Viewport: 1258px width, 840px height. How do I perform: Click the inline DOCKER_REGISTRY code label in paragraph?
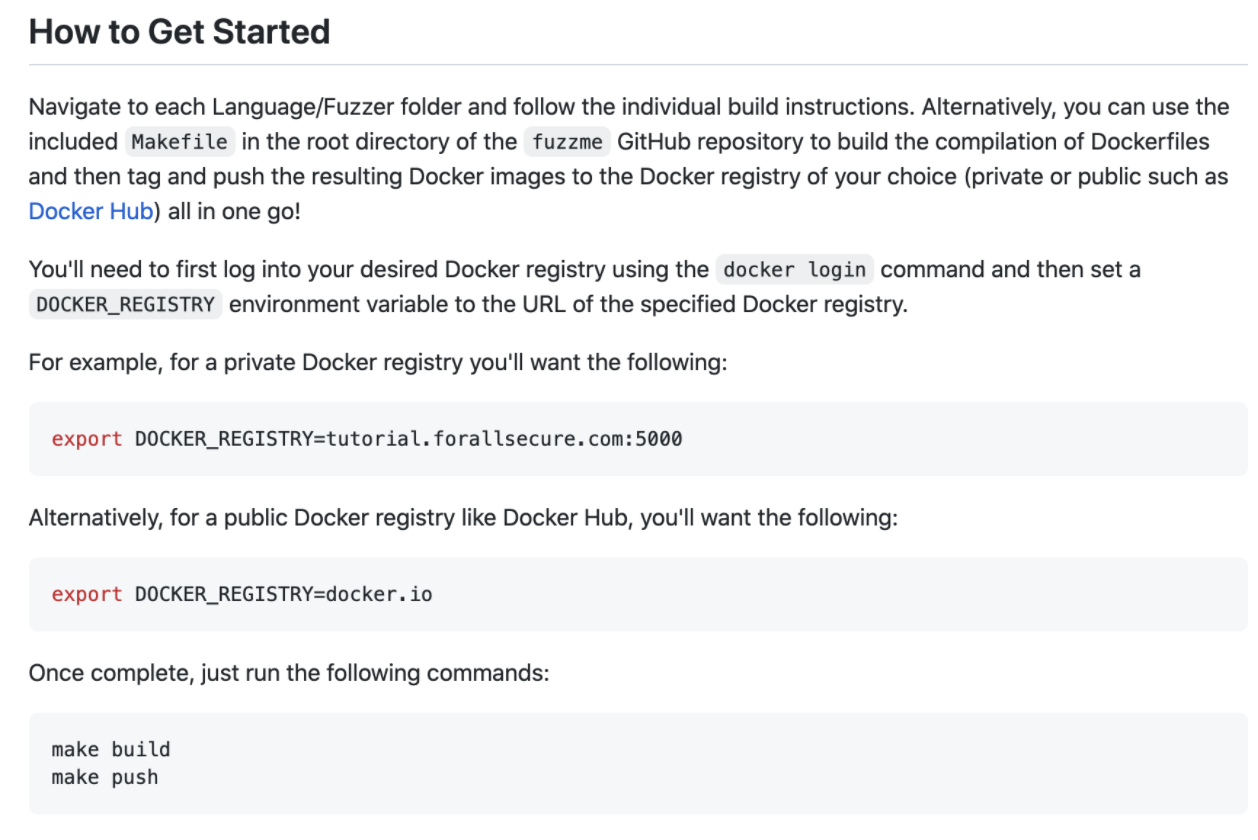125,305
